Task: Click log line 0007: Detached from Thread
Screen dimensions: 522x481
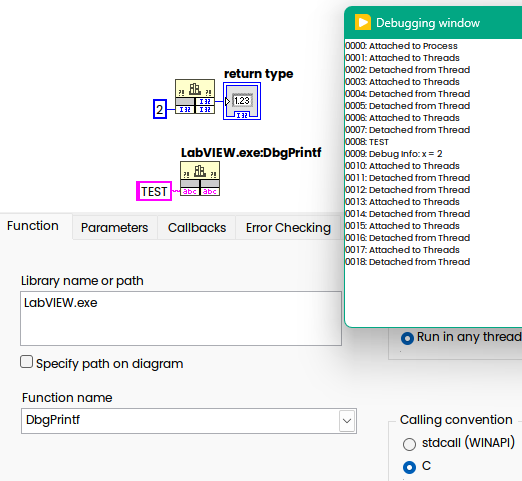Action: (x=408, y=130)
